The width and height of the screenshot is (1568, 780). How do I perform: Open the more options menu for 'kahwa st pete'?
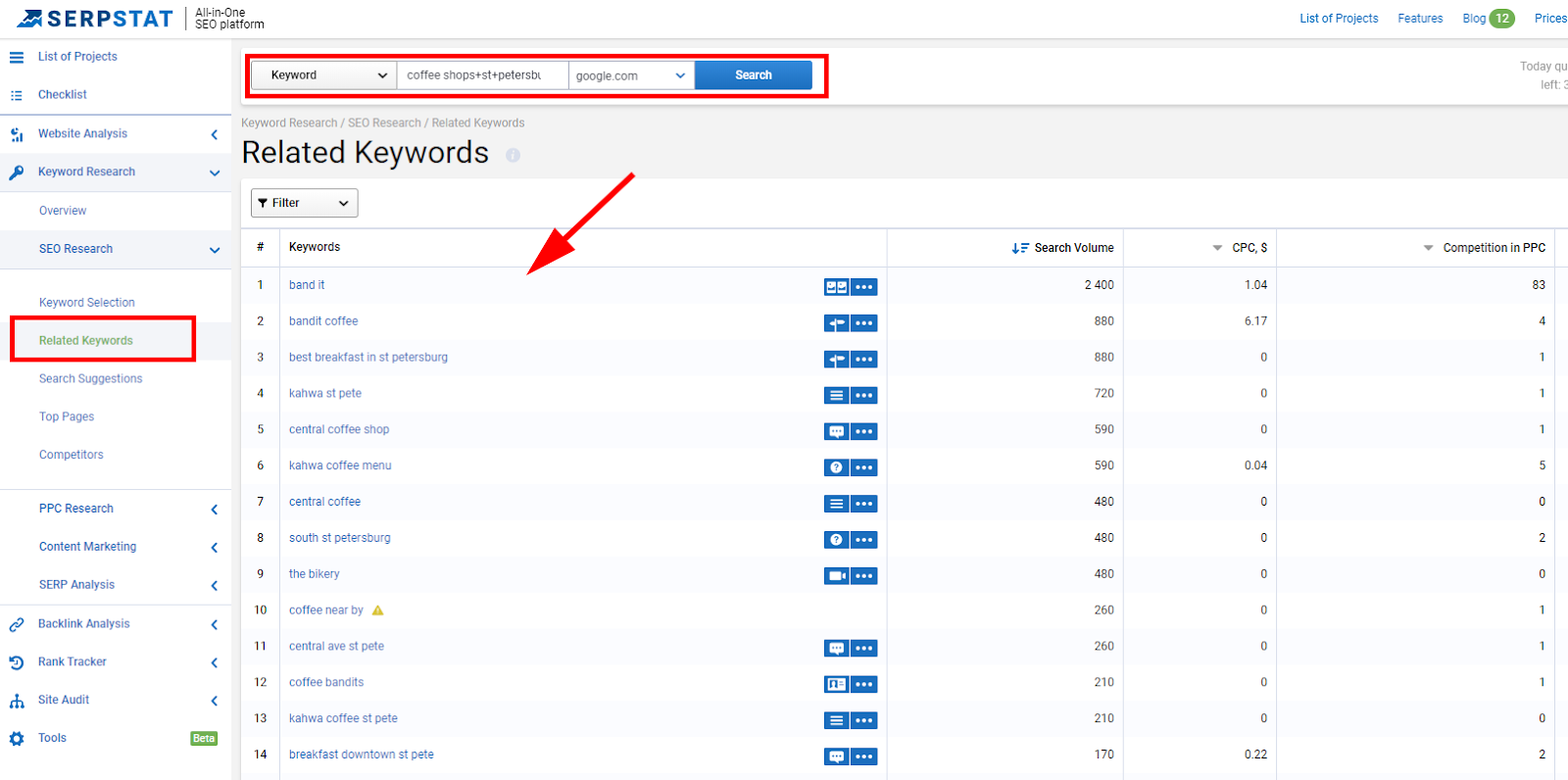click(863, 396)
